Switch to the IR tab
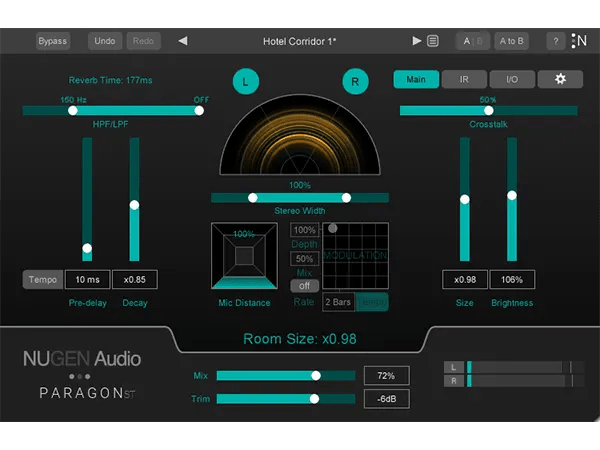 [464, 79]
